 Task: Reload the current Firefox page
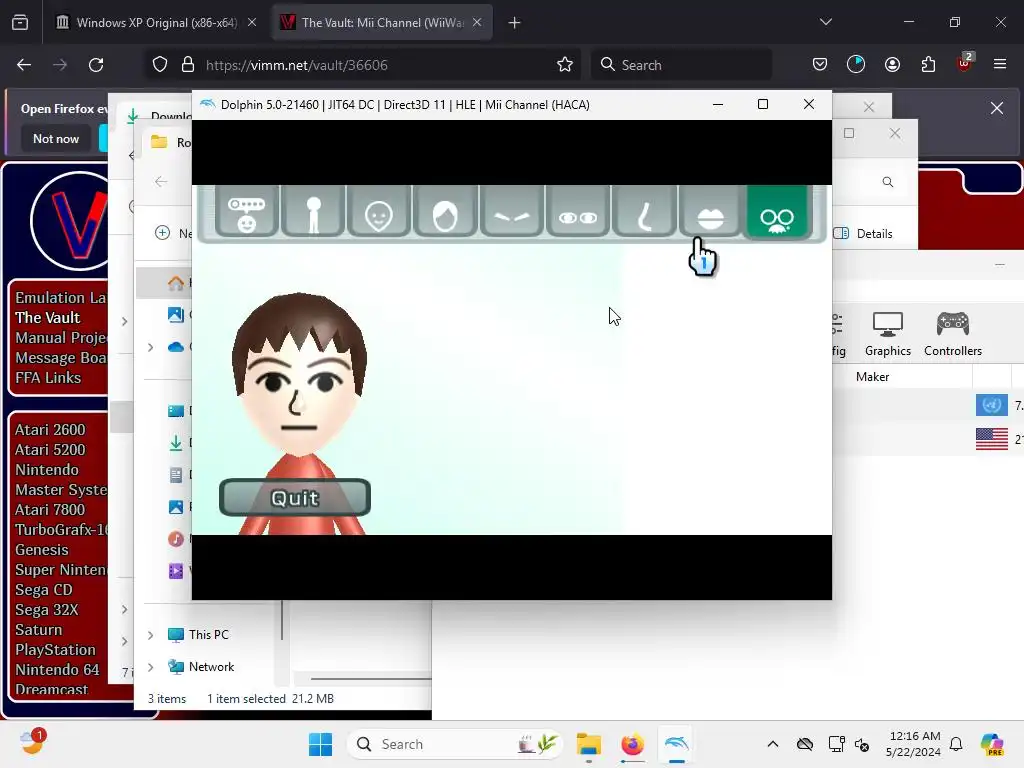click(x=96, y=65)
